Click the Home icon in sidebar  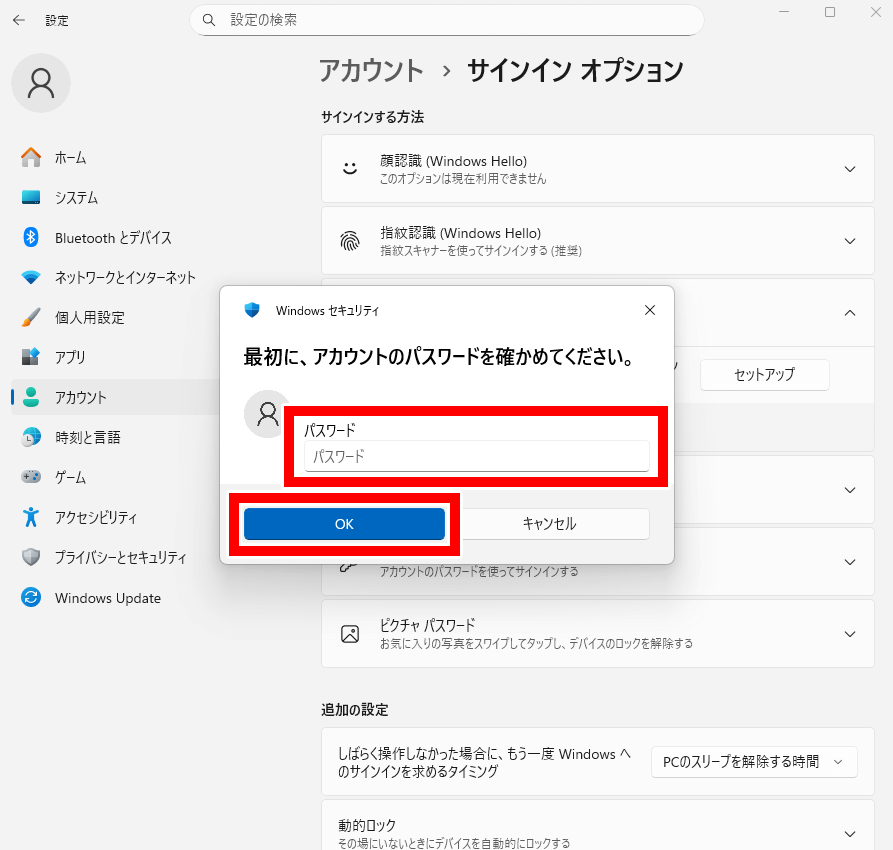click(x=31, y=158)
